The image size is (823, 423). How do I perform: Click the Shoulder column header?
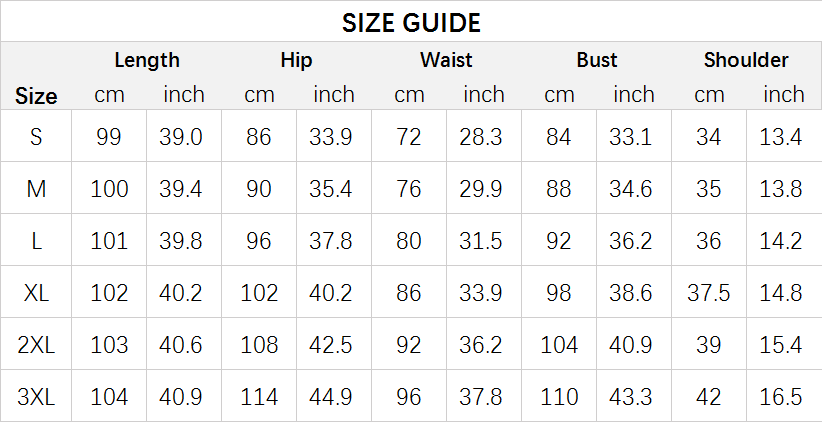(746, 60)
